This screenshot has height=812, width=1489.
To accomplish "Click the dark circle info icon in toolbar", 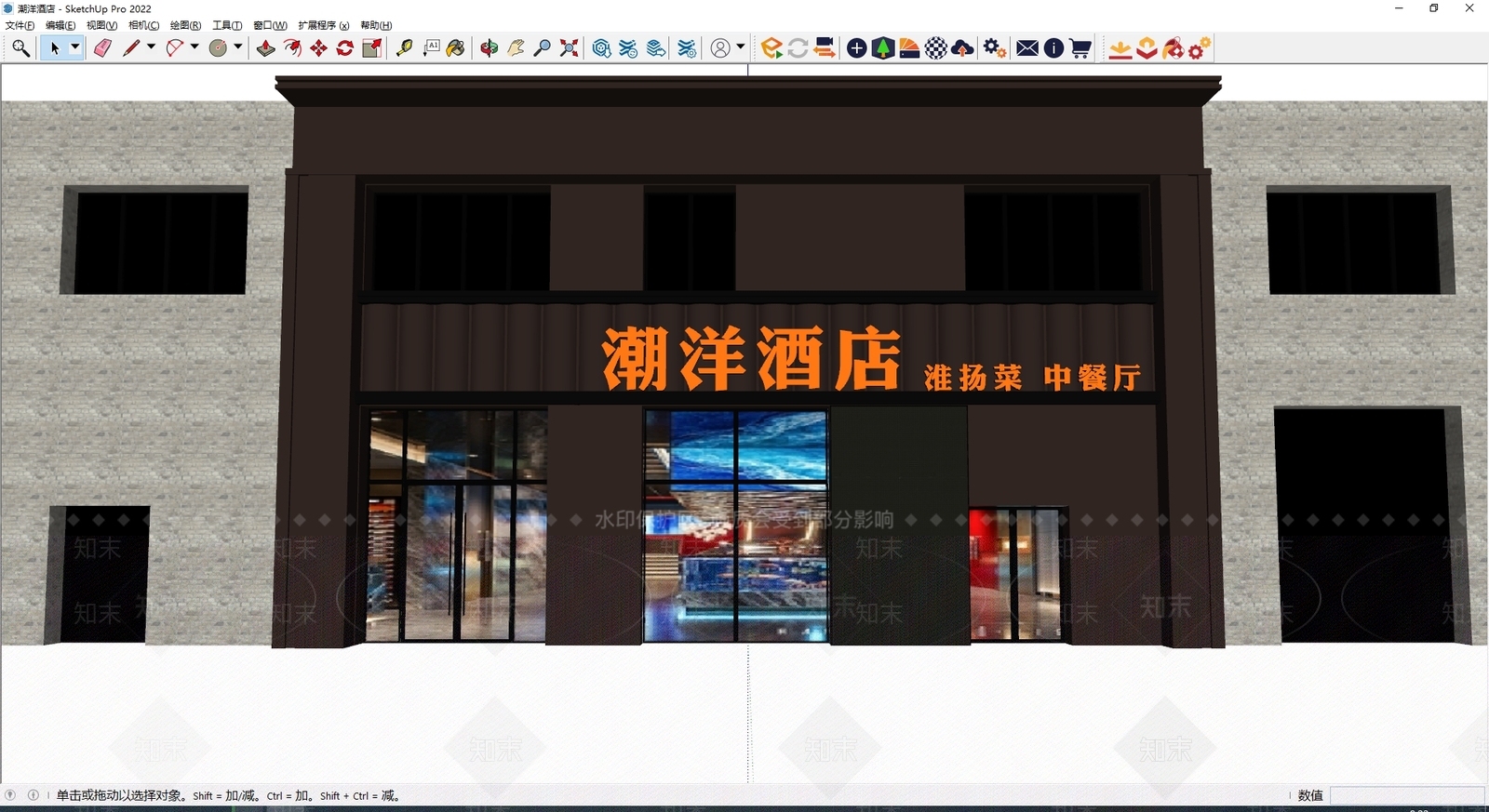I will [x=1053, y=48].
